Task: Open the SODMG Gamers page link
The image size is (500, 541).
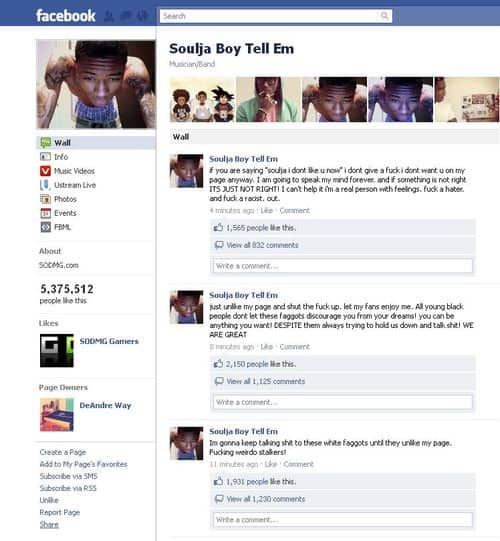Action: click(x=109, y=341)
